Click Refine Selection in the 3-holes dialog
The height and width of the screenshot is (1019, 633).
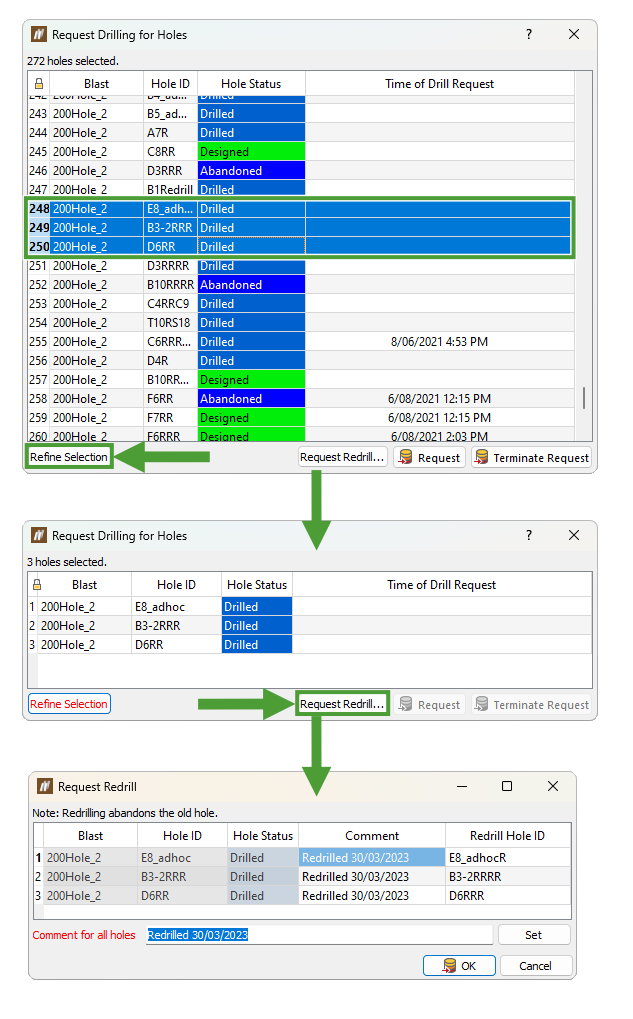tap(69, 704)
